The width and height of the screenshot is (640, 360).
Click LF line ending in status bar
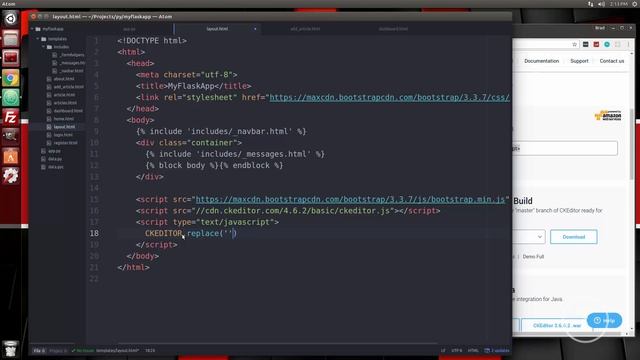(x=443, y=350)
